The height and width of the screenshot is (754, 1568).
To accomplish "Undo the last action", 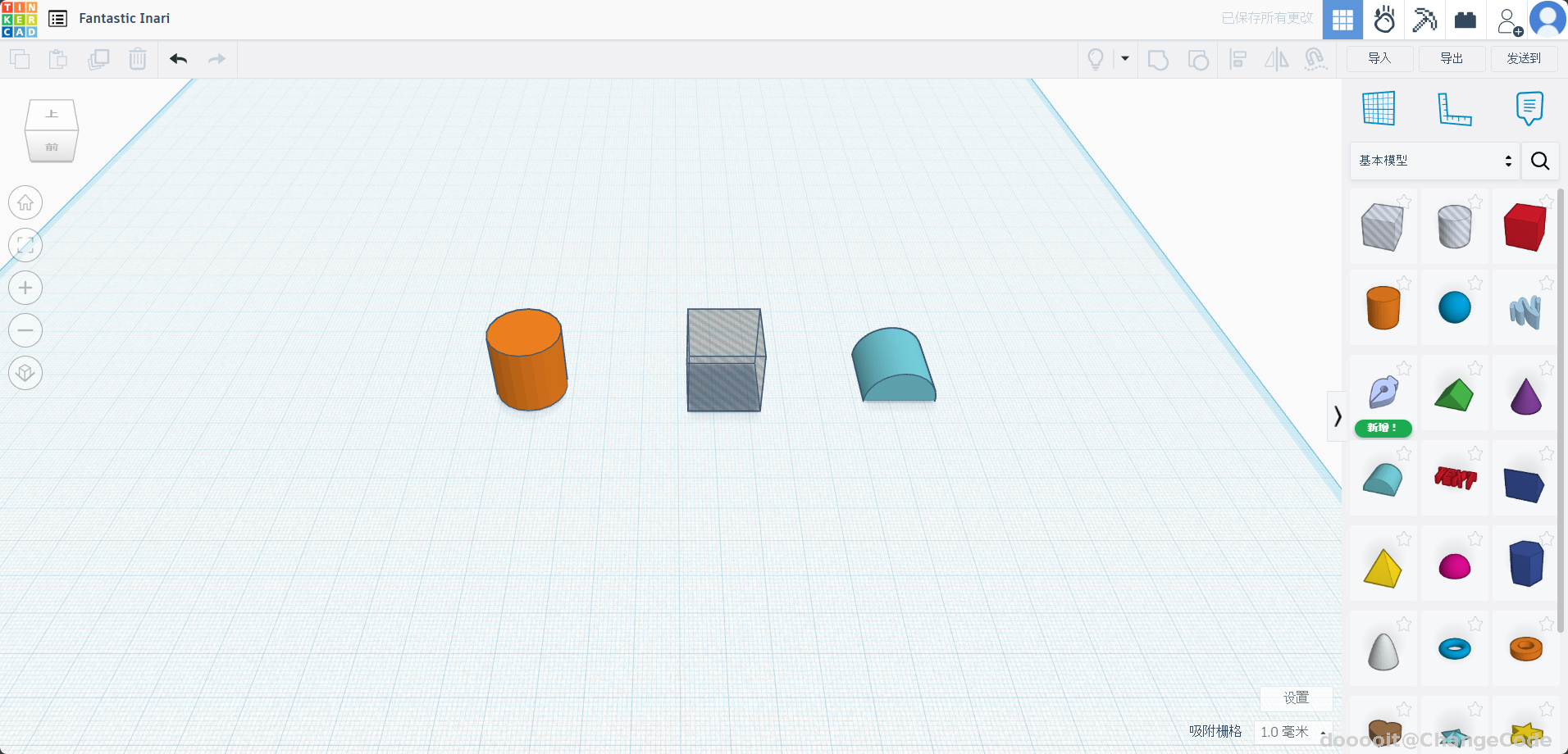I will [x=178, y=59].
